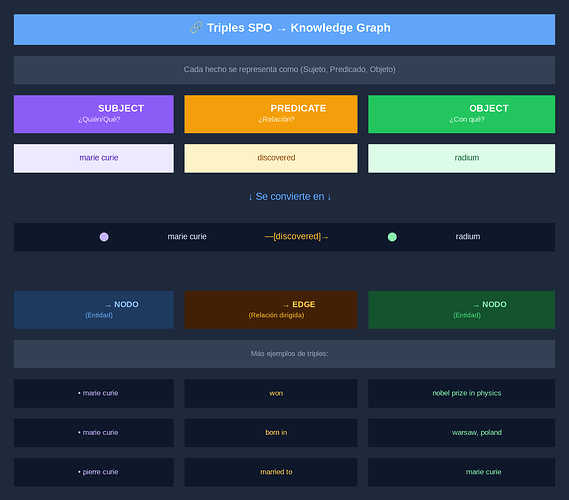Click the 'won' predicate cell
569x500 pixels.
point(271,393)
